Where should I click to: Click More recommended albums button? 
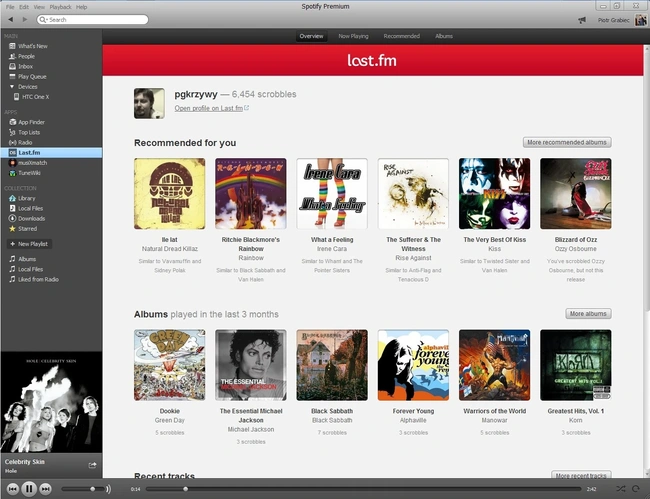567,142
